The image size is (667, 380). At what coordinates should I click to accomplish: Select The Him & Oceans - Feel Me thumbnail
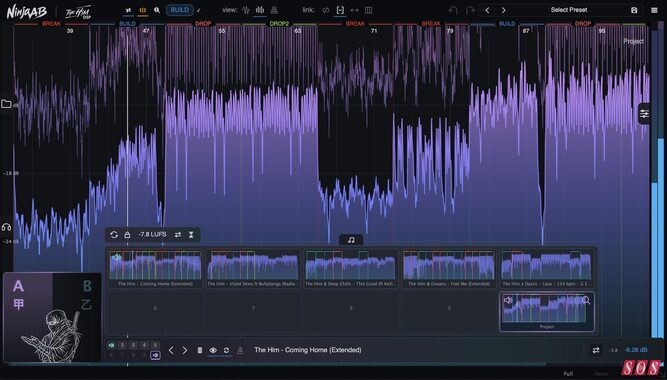click(449, 269)
